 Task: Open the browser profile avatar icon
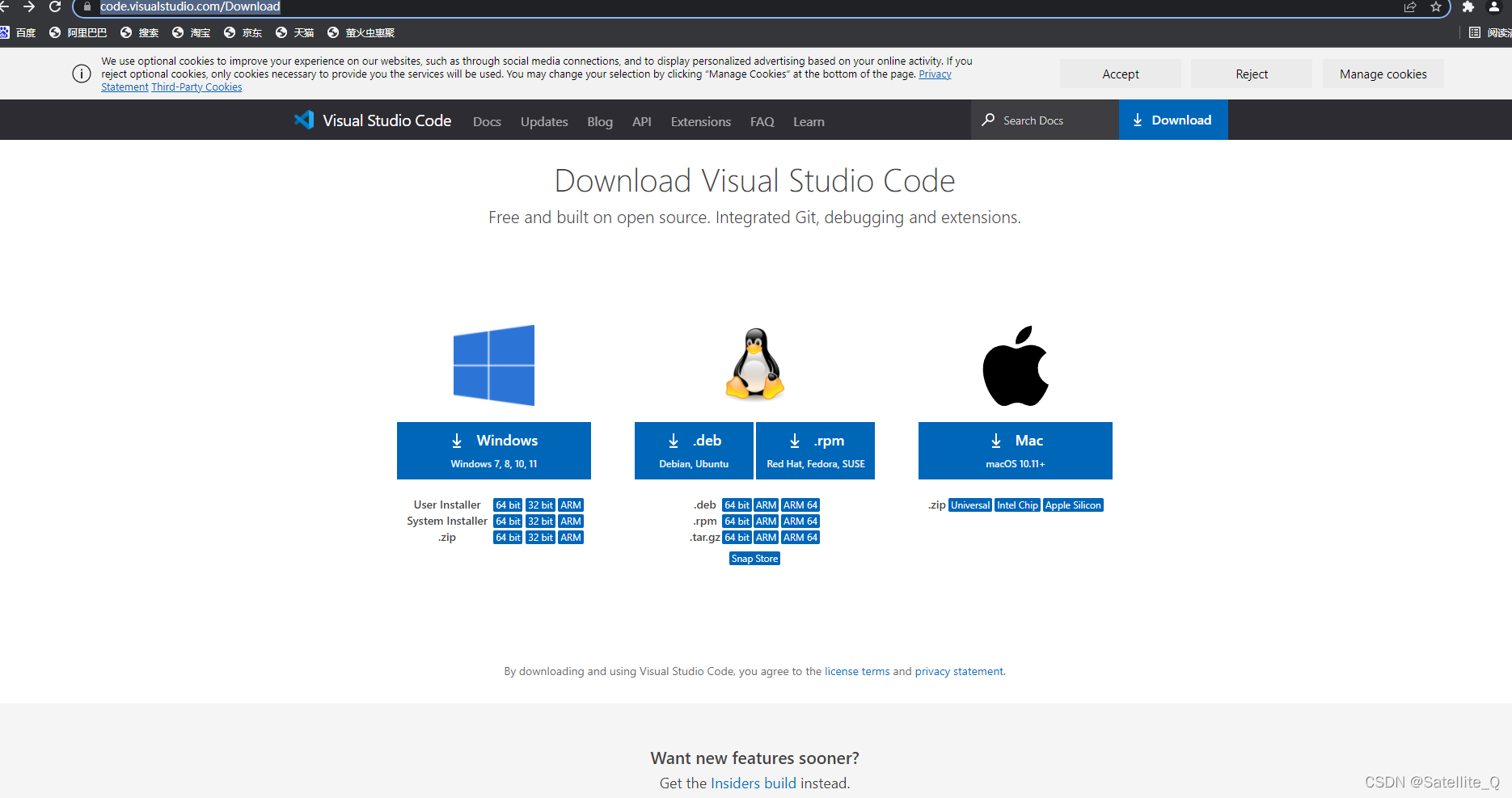coord(1494,6)
